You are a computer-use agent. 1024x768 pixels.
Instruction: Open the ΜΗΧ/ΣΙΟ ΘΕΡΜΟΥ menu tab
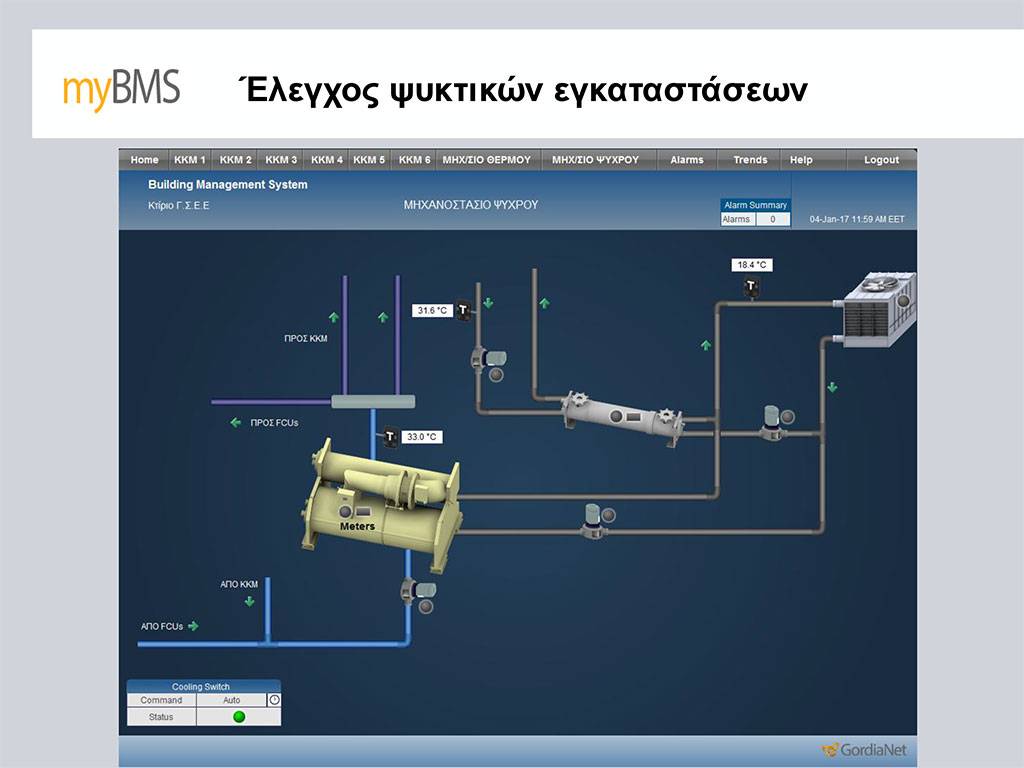coord(486,160)
